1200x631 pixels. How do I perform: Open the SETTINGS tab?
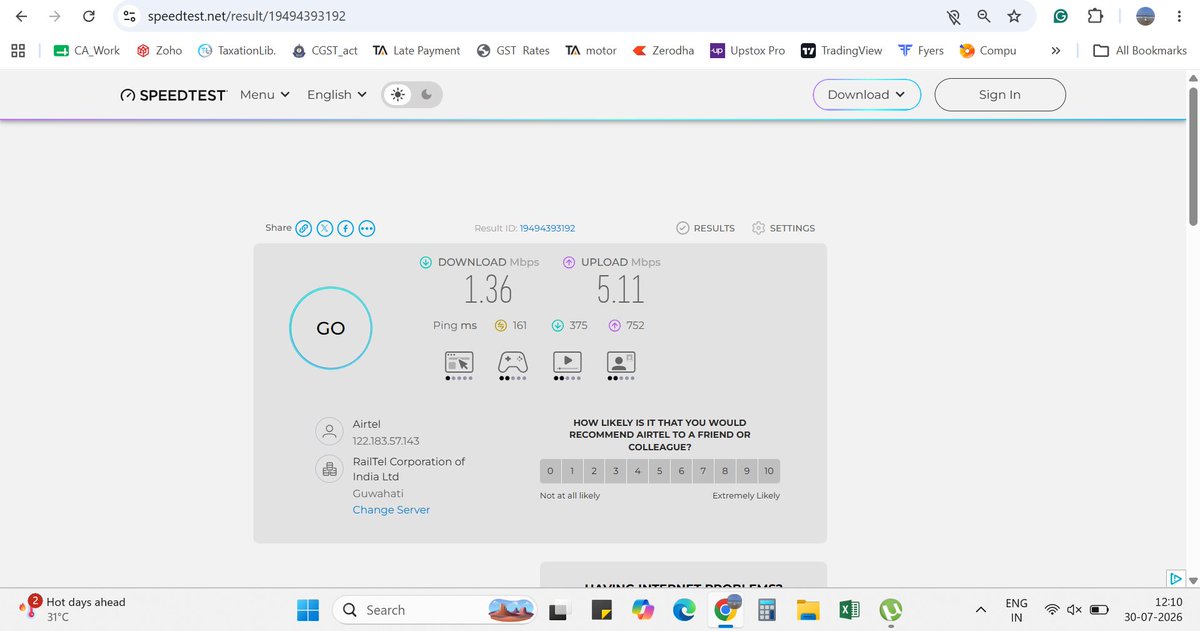pos(783,228)
